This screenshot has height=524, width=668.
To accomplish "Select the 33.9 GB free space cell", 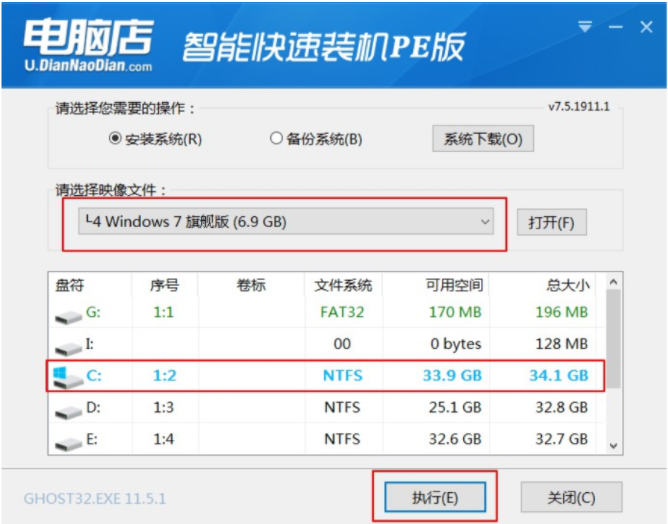I will click(452, 375).
